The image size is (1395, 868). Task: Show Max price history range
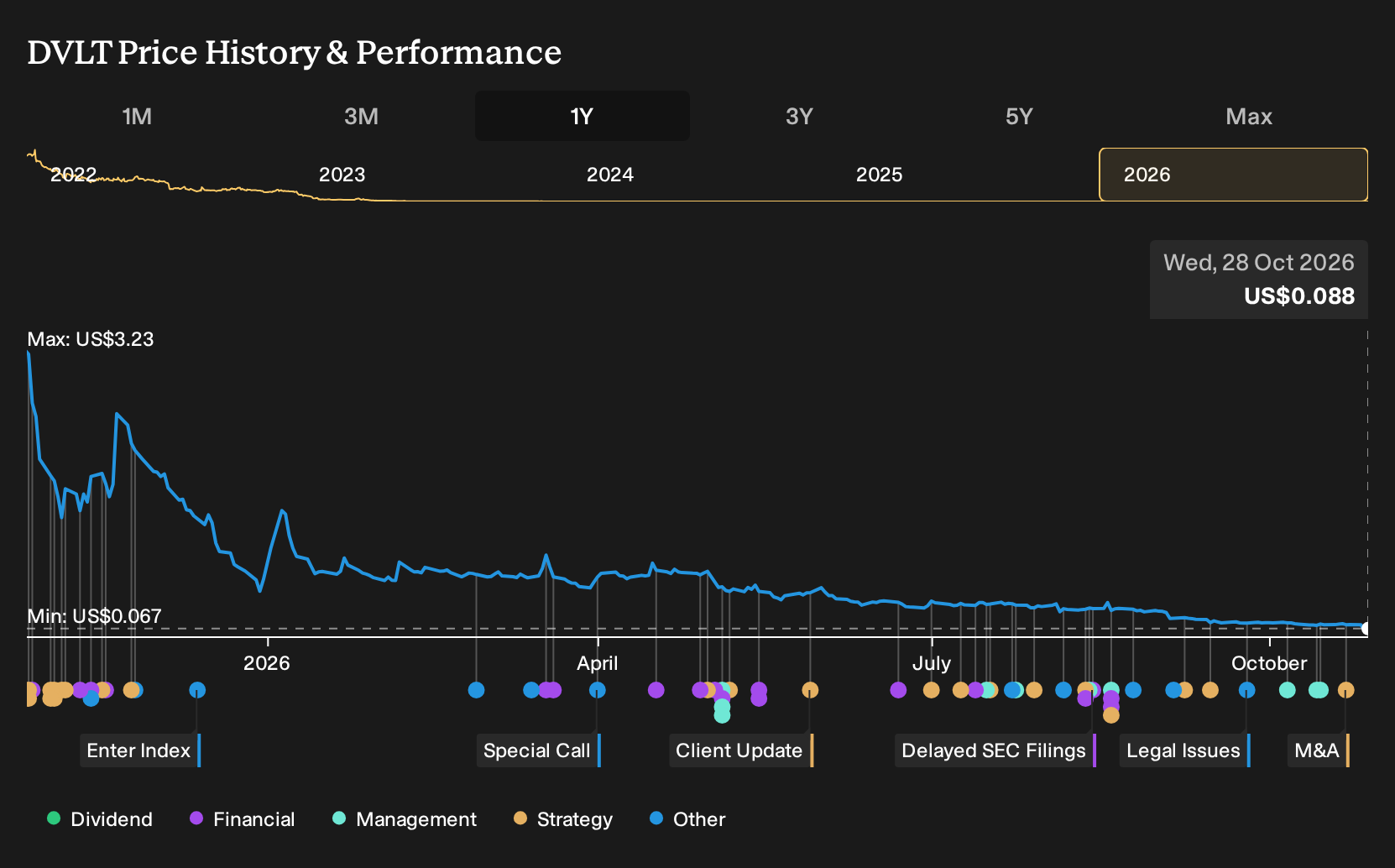[x=1249, y=116]
